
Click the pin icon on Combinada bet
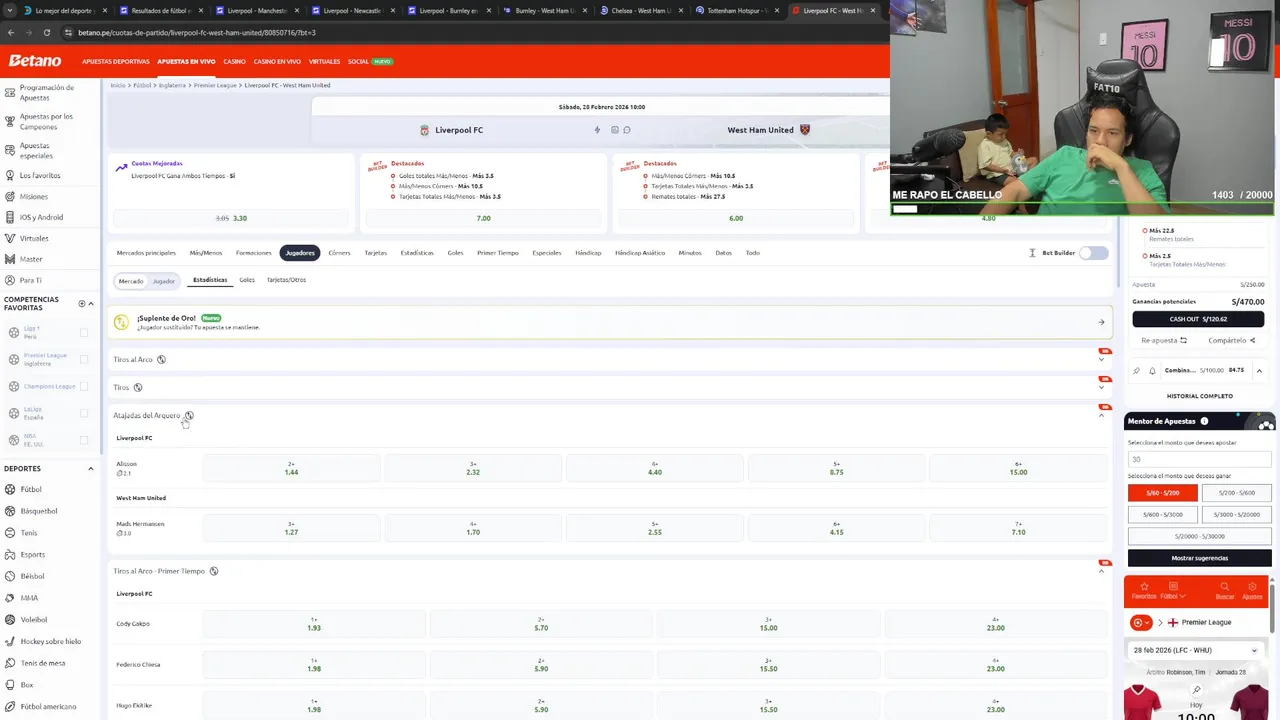click(1136, 370)
